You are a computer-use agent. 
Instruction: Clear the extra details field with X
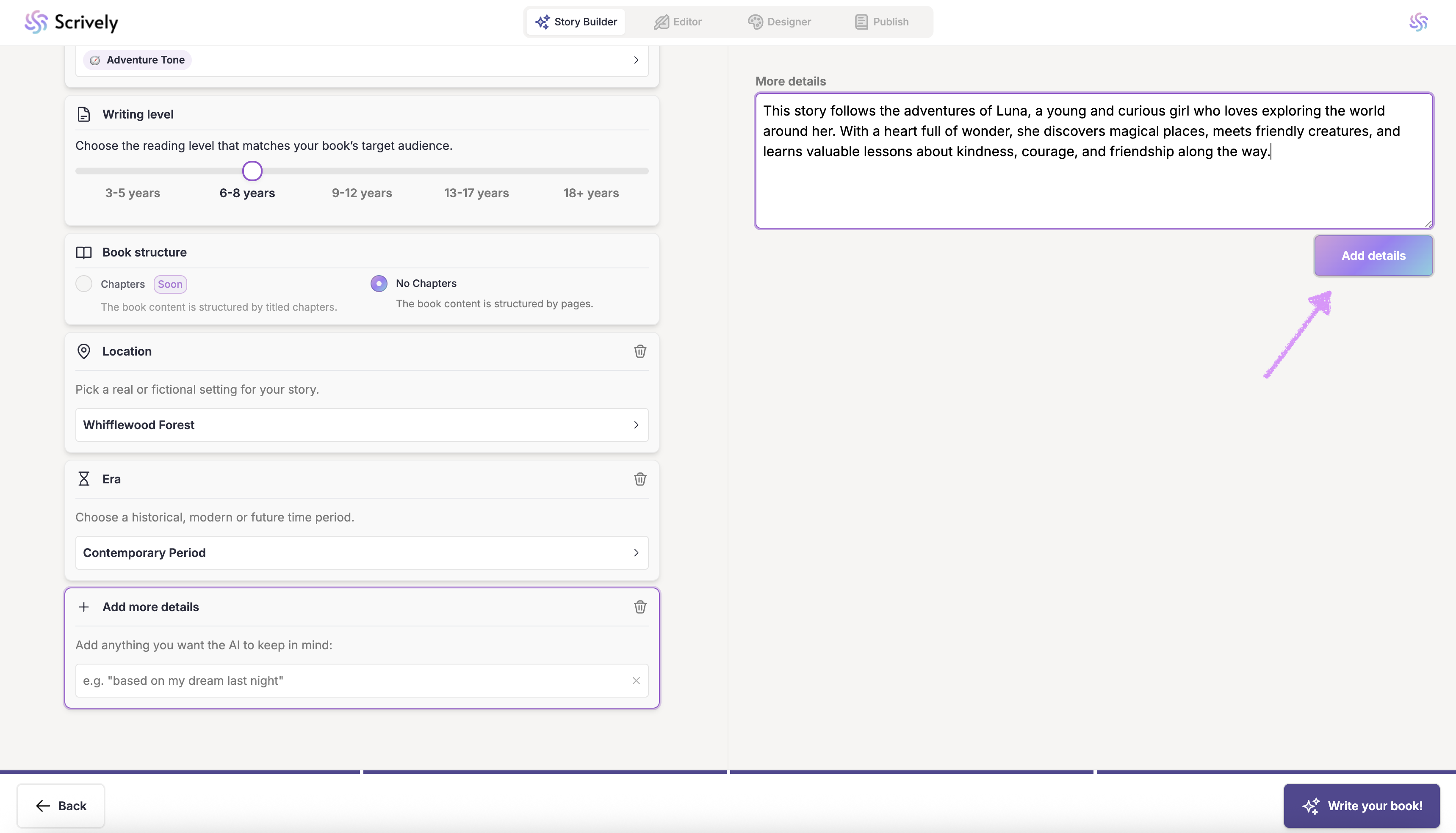pyautogui.click(x=636, y=681)
